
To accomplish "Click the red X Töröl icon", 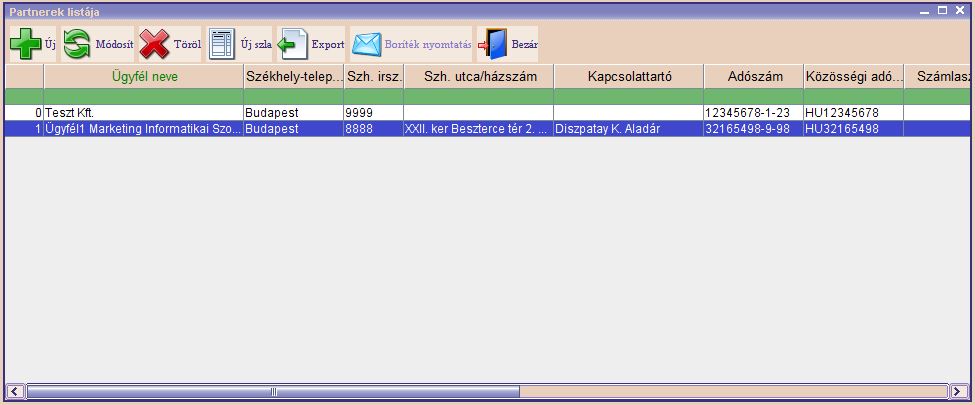I will point(154,44).
